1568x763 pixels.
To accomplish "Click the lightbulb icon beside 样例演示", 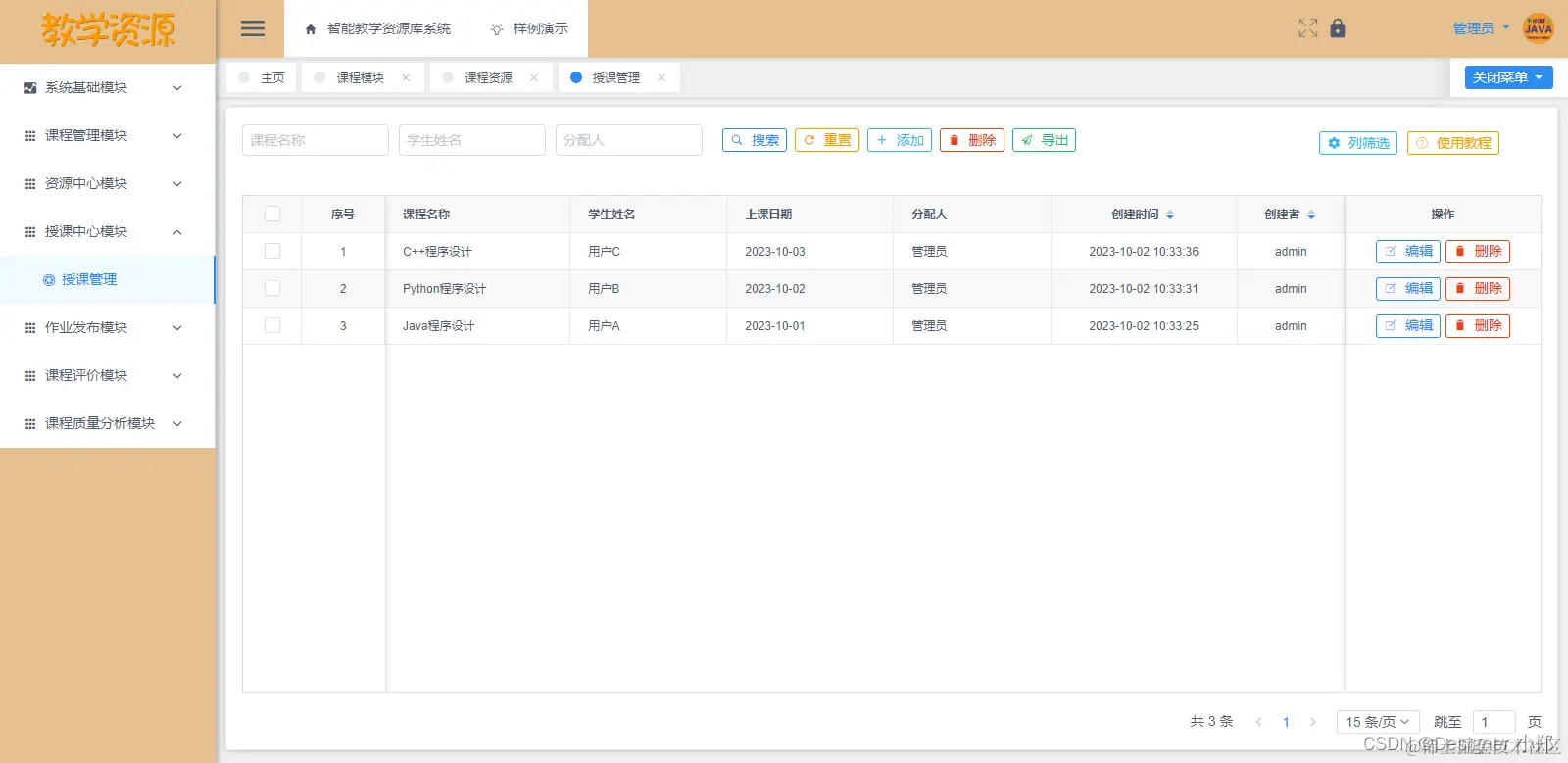I will (497, 29).
